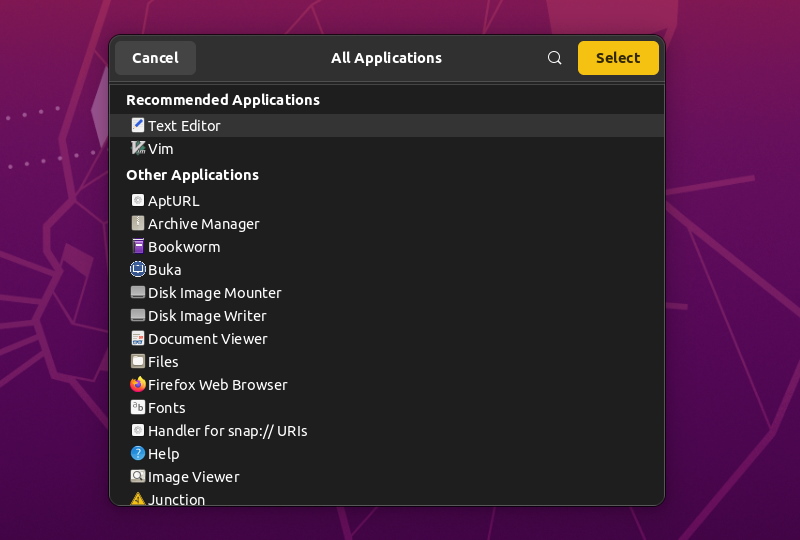Click the Text Editor app icon
The image size is (800, 540).
(x=138, y=125)
